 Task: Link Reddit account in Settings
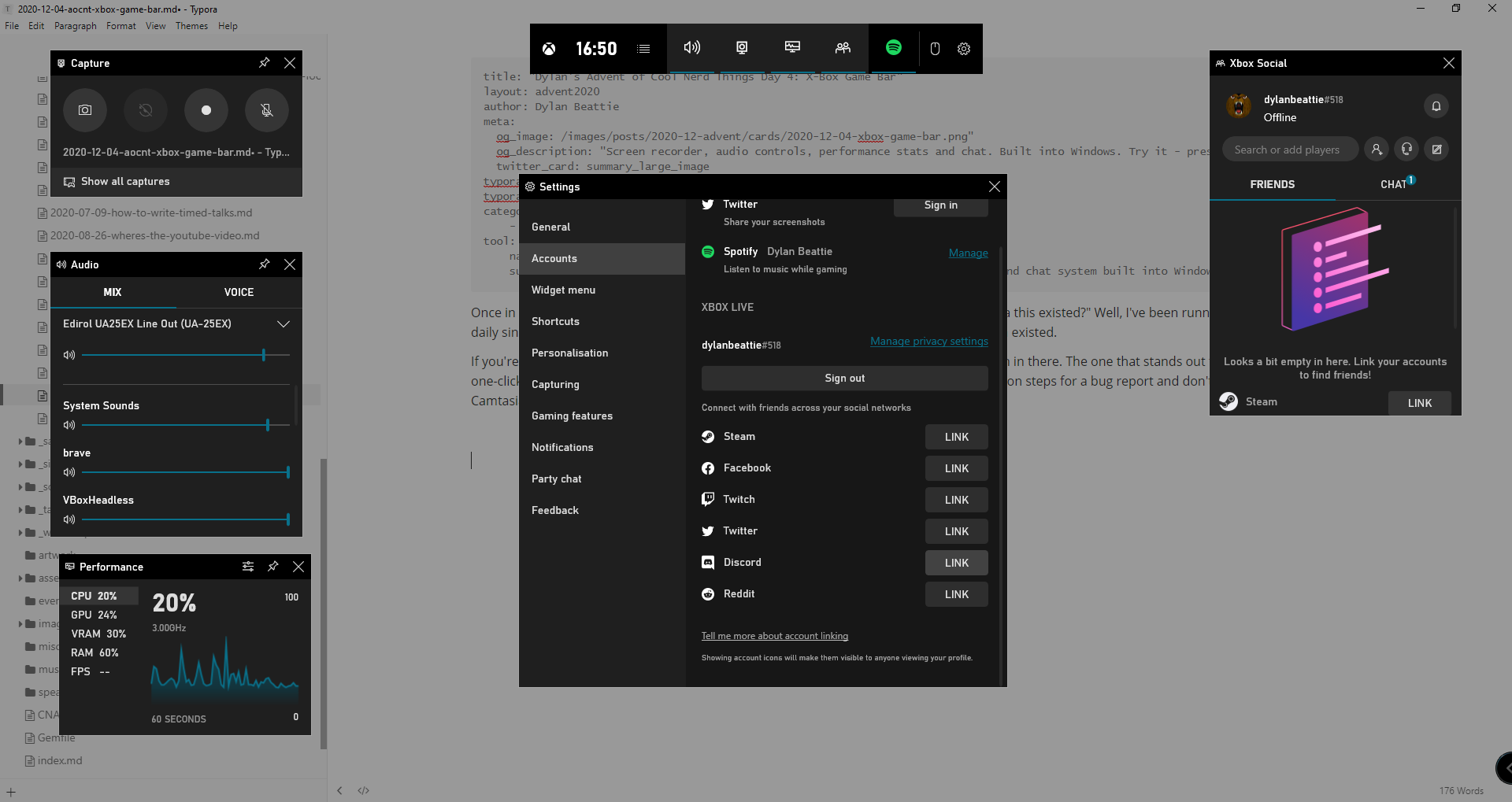coord(956,594)
